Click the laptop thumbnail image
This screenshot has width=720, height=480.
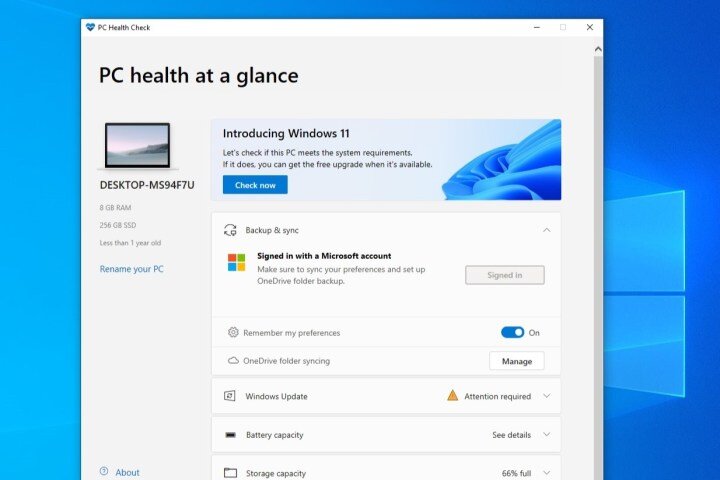pos(138,146)
